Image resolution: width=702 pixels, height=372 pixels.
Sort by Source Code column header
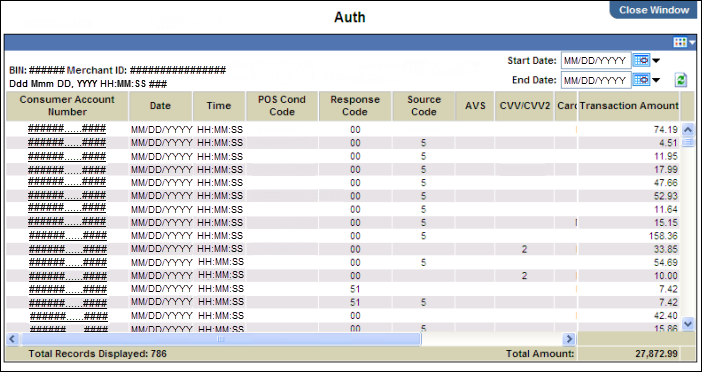(x=424, y=106)
